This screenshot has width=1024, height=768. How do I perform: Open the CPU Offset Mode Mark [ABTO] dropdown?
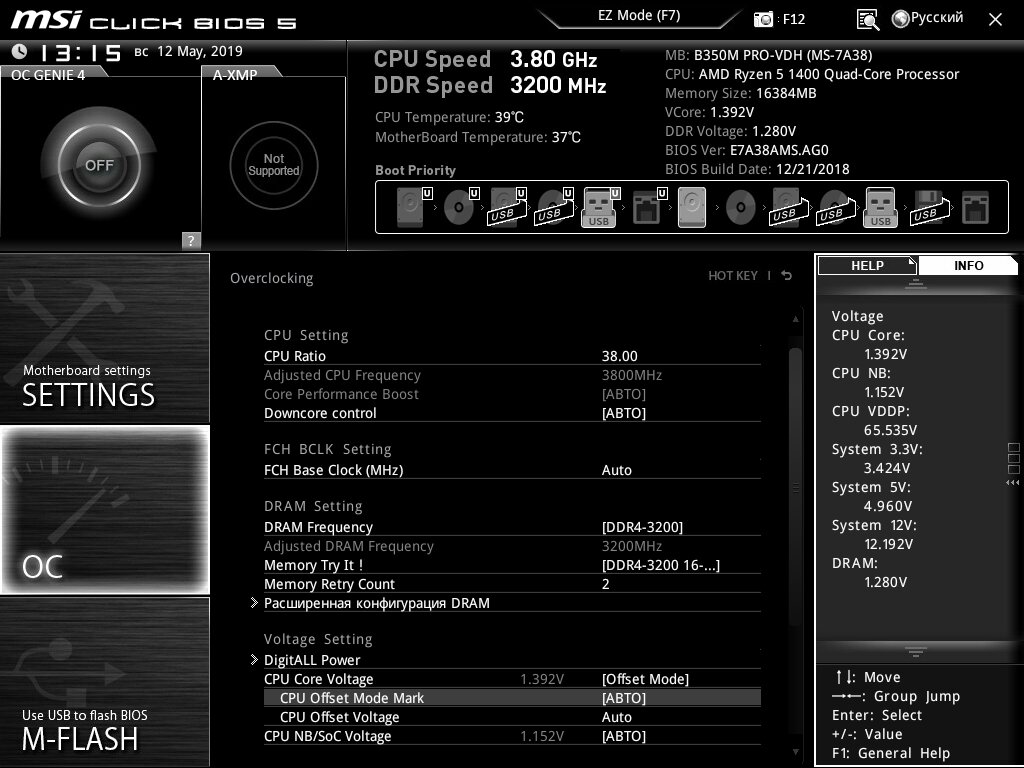click(624, 697)
